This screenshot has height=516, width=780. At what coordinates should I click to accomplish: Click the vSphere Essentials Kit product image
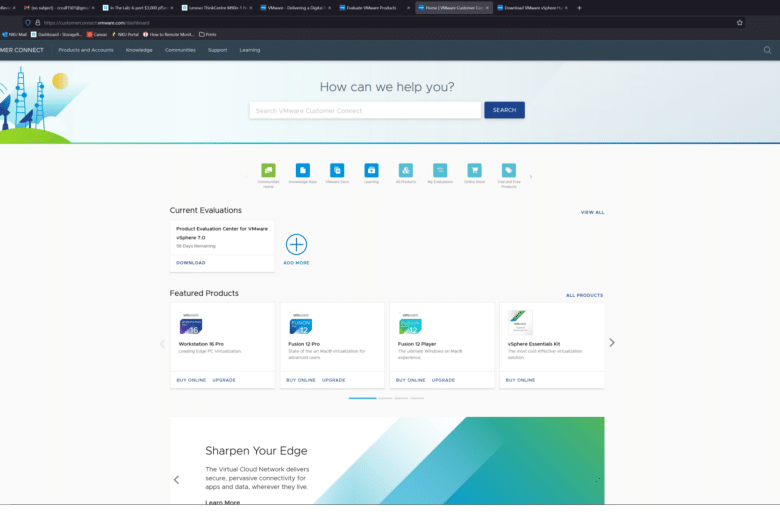click(x=520, y=322)
